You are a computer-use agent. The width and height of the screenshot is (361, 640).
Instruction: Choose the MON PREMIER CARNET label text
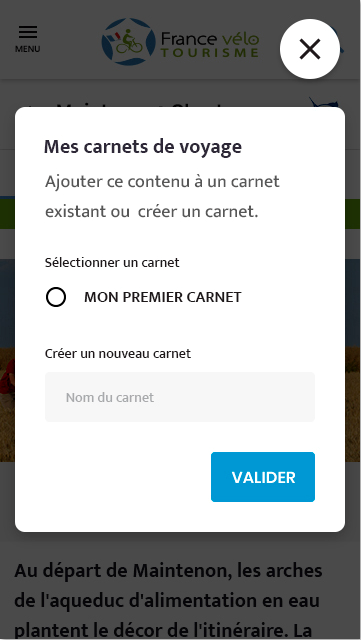(x=163, y=297)
